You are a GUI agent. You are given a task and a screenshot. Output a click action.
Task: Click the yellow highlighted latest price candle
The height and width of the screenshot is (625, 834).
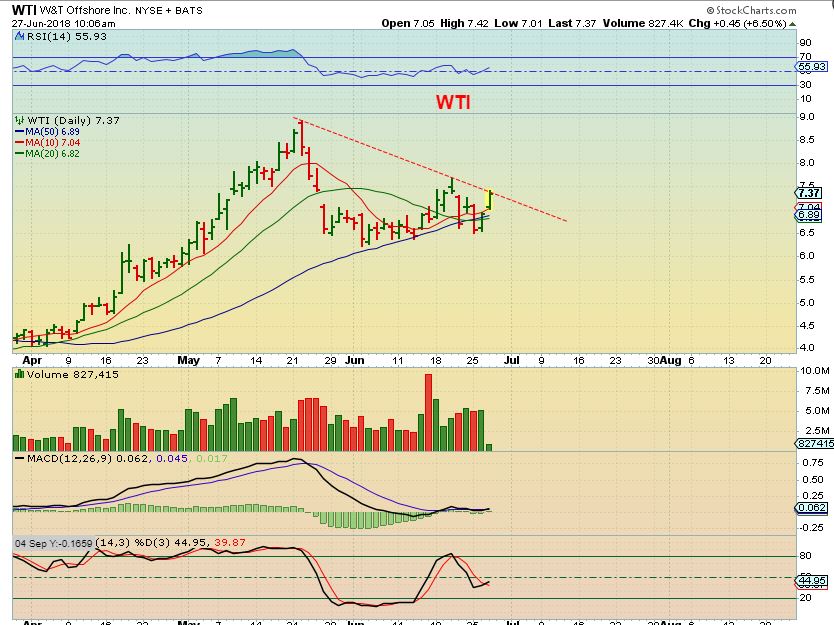click(x=489, y=201)
